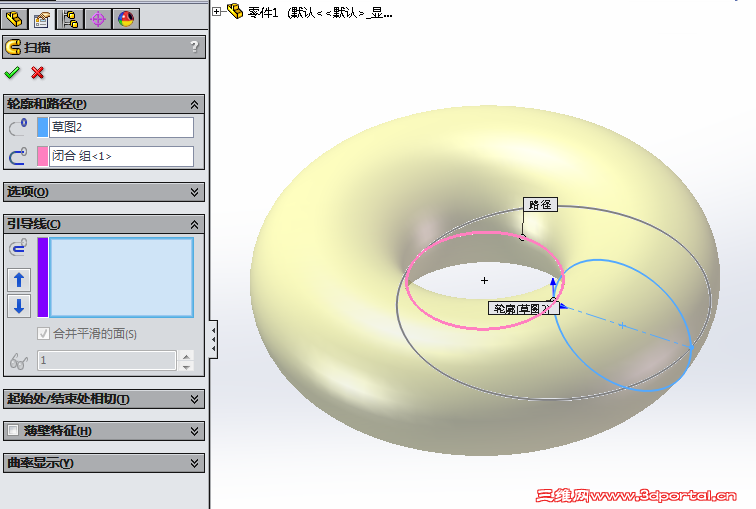Click the panel collapse handle on divider
This screenshot has width=756, height=509.
[213, 339]
